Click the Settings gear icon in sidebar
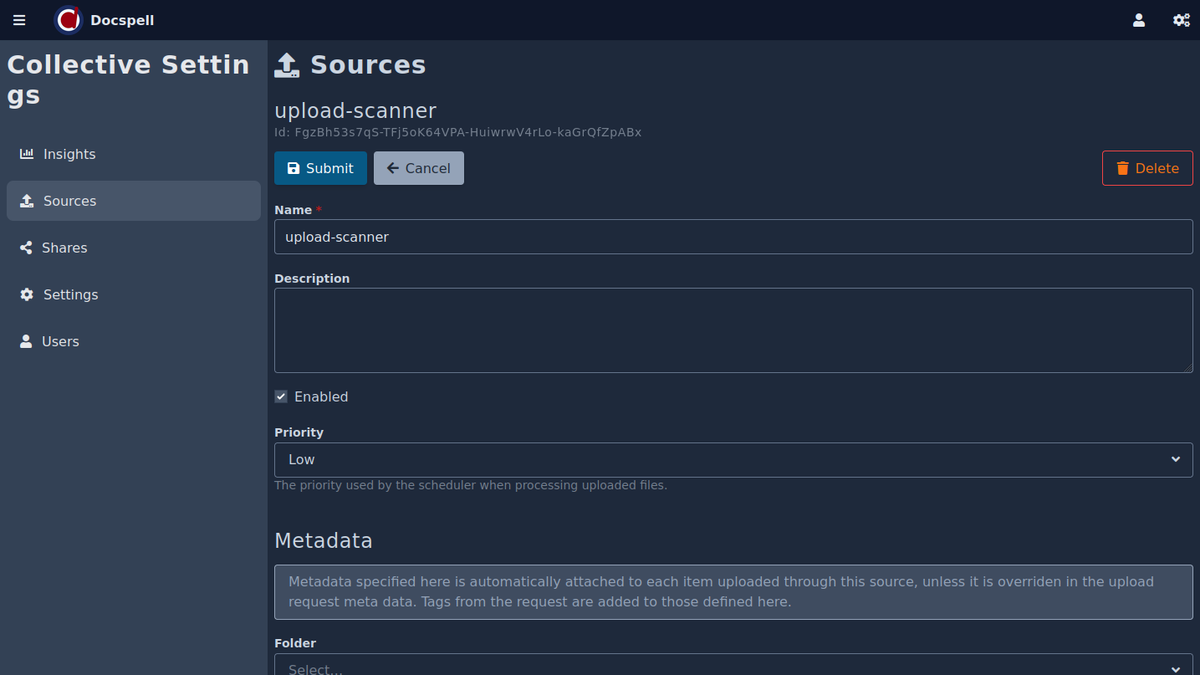Image resolution: width=1200 pixels, height=675 pixels. [x=27, y=295]
